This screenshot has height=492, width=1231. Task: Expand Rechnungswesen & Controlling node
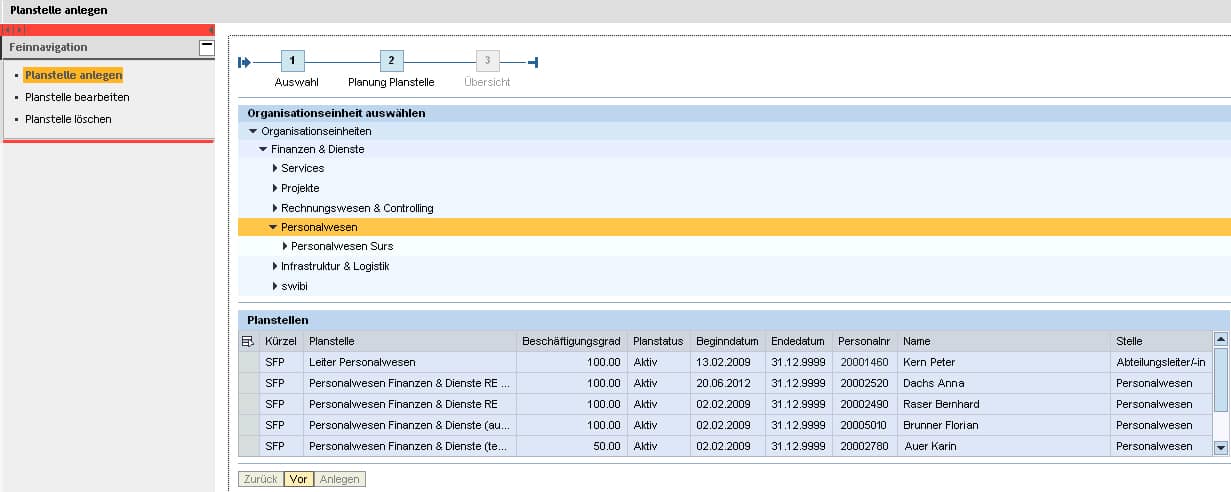[274, 208]
